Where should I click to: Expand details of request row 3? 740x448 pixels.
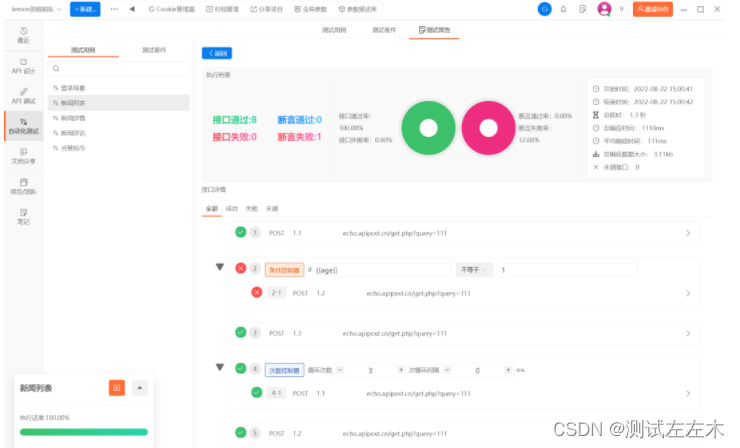point(688,333)
